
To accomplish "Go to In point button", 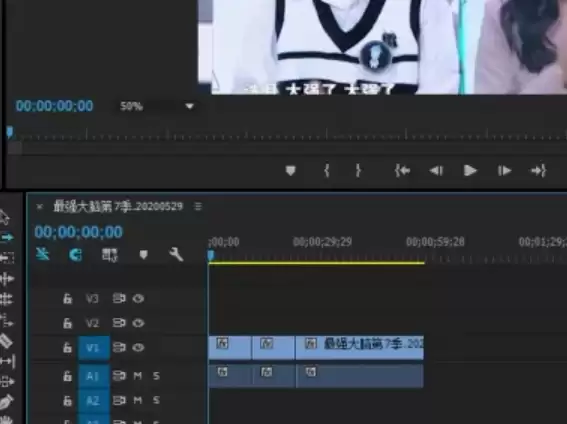I will point(402,170).
